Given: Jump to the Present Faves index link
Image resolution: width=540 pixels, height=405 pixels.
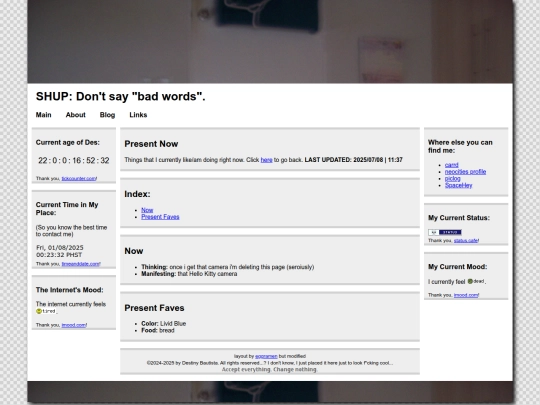Looking at the screenshot, I should tap(160, 217).
